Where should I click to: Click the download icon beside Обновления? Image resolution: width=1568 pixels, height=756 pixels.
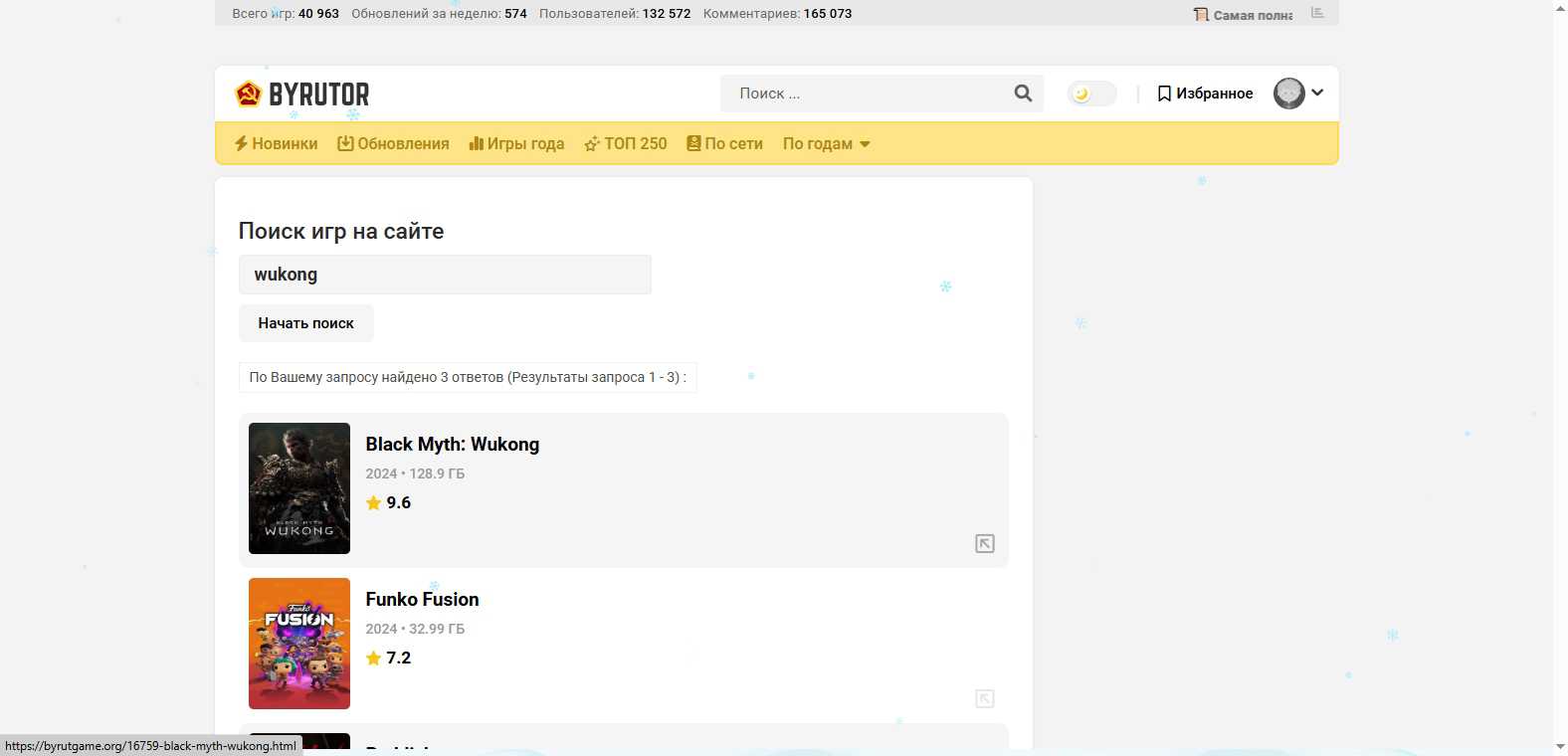point(345,143)
